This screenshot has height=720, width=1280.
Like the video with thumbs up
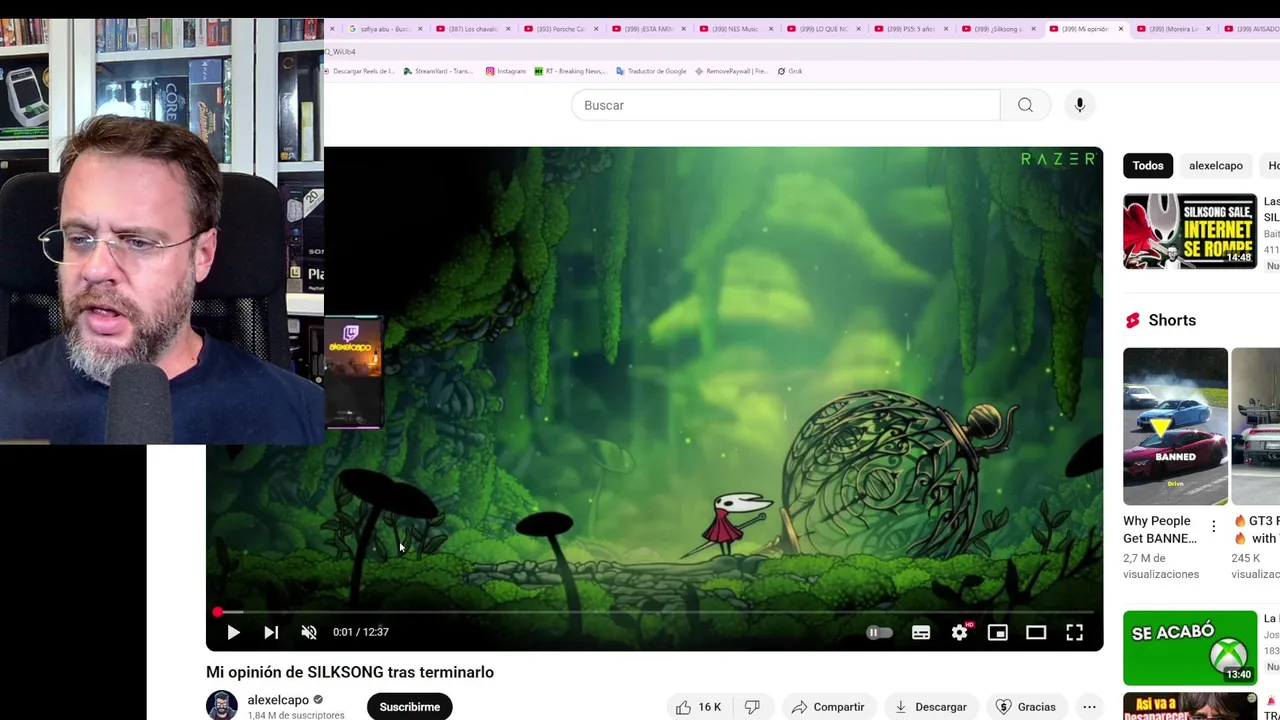(698, 707)
